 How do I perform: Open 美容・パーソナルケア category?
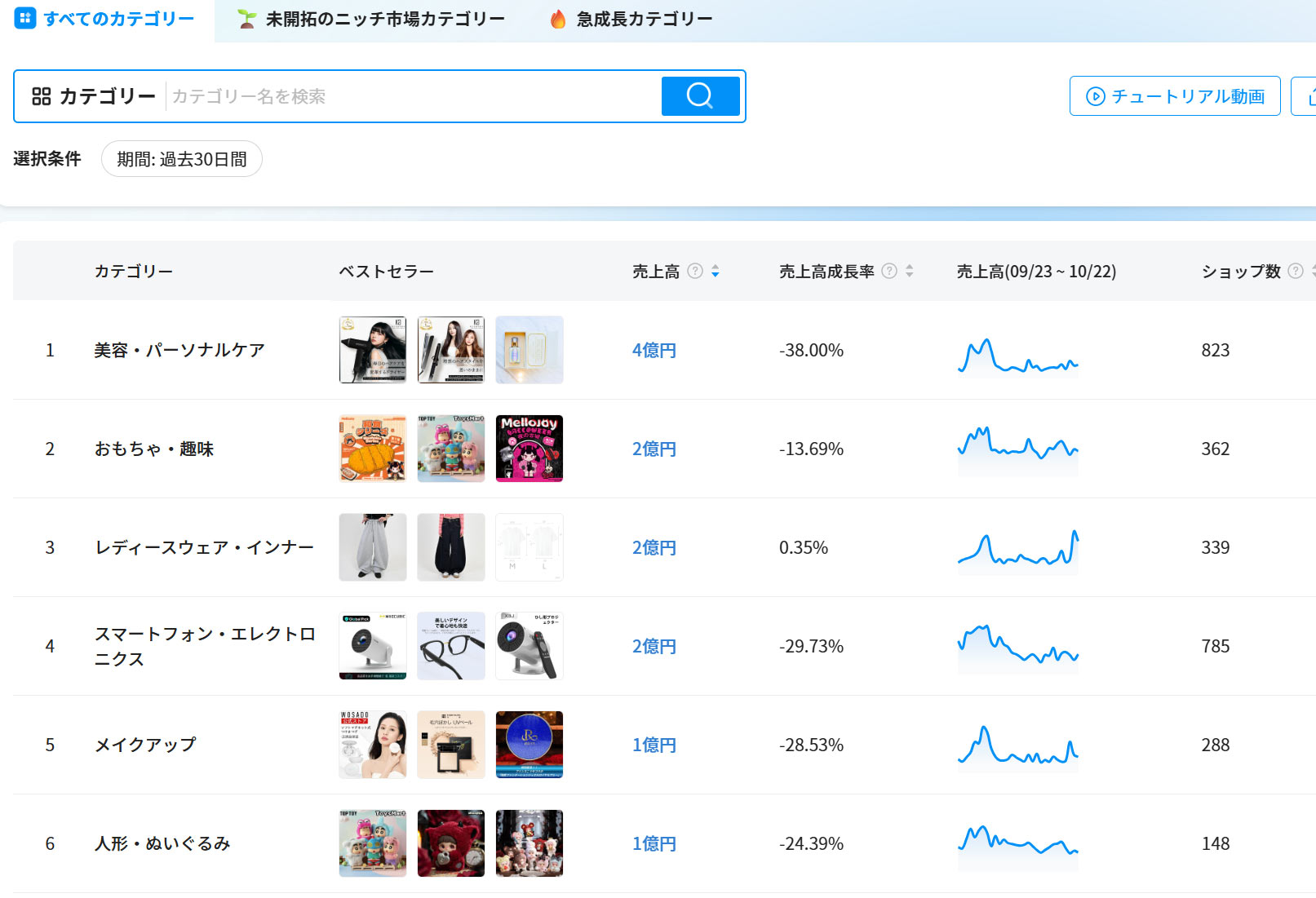(179, 350)
